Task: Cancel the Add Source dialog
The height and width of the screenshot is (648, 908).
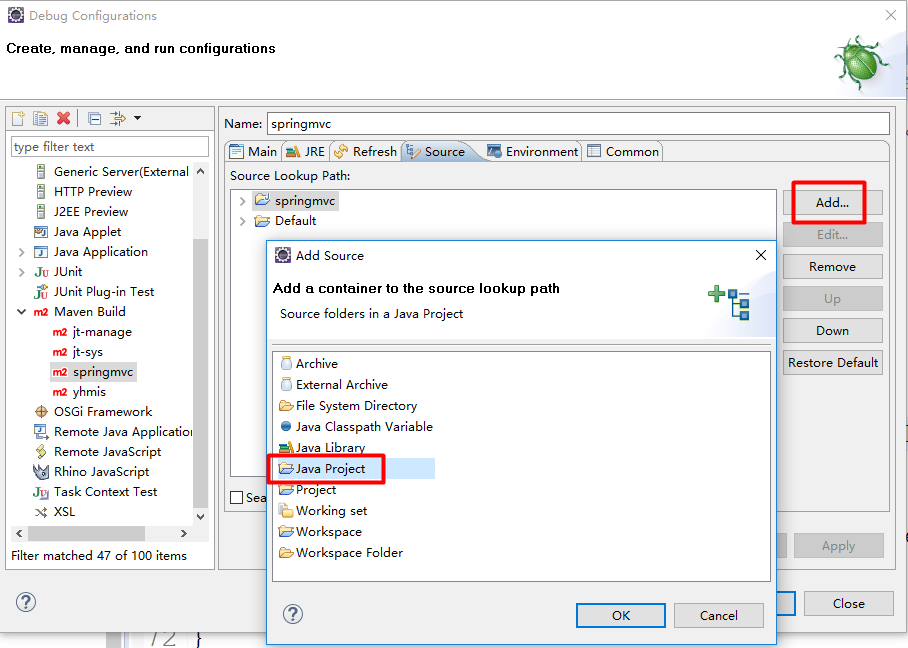Action: point(719,616)
